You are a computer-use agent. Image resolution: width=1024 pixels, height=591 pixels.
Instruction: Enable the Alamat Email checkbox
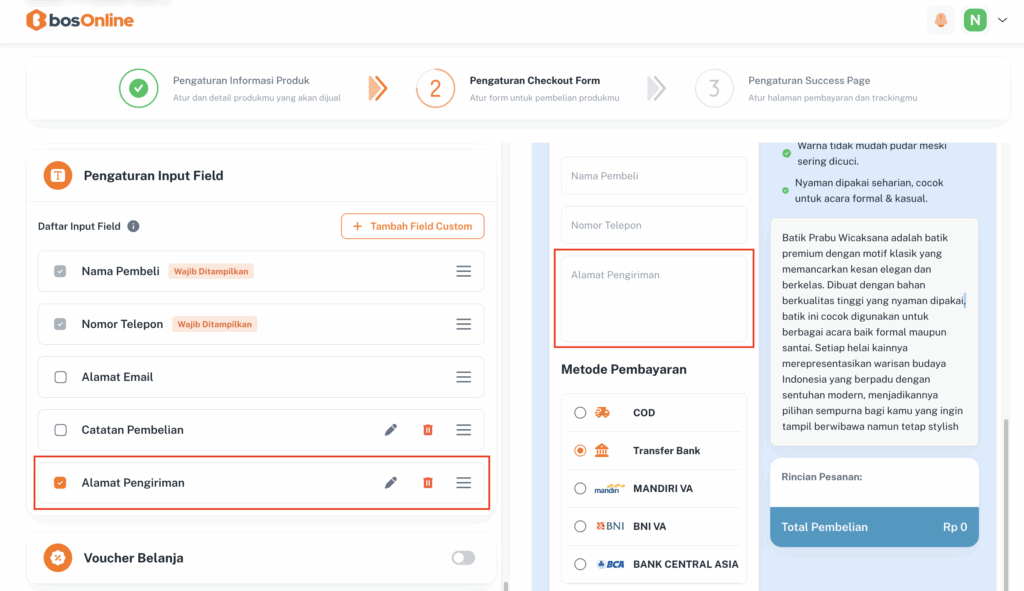click(60, 377)
